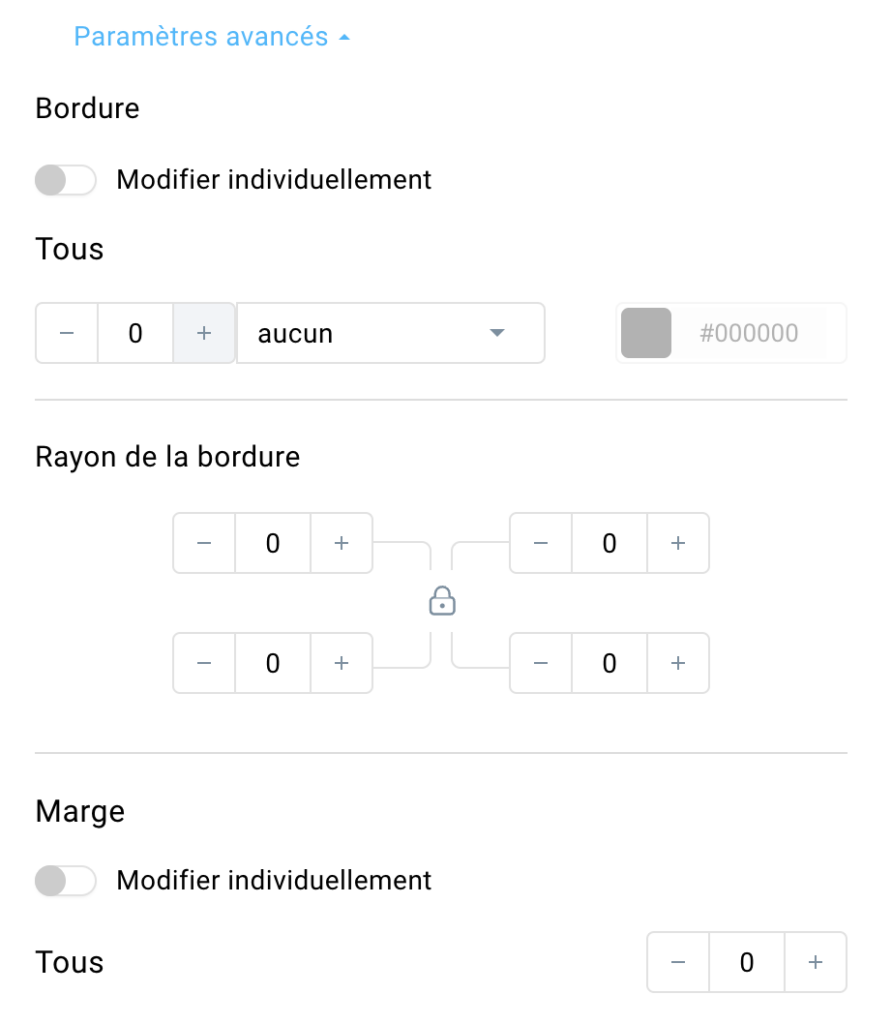The image size is (892, 1024).
Task: Click the #000000 hex color field
Action: point(748,333)
